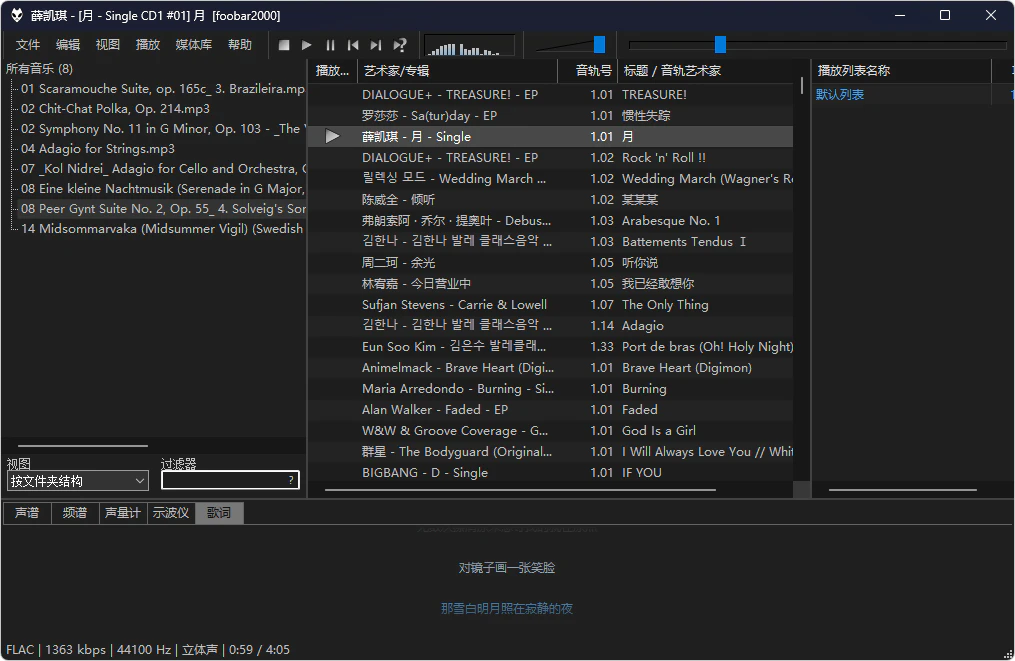Image resolution: width=1015 pixels, height=661 pixels.
Task: Select Port de bras (Oh! Holy Night)
Action: 550,347
